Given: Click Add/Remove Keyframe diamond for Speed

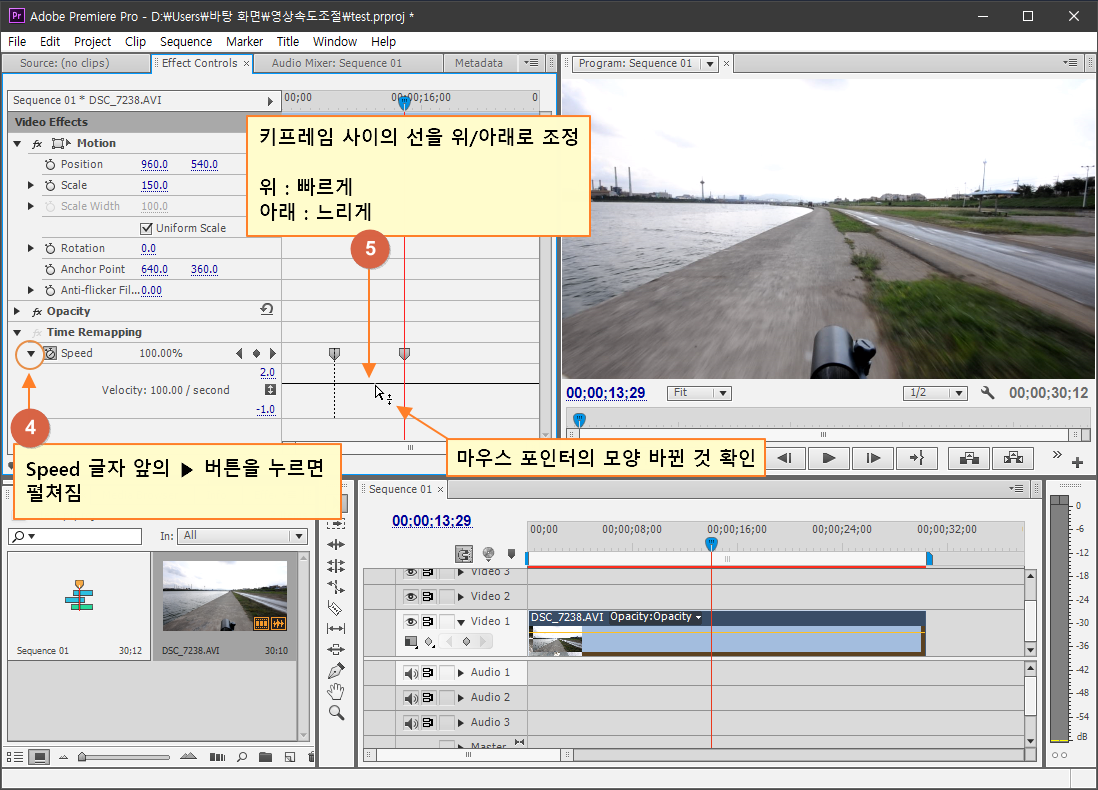Looking at the screenshot, I should [x=256, y=354].
